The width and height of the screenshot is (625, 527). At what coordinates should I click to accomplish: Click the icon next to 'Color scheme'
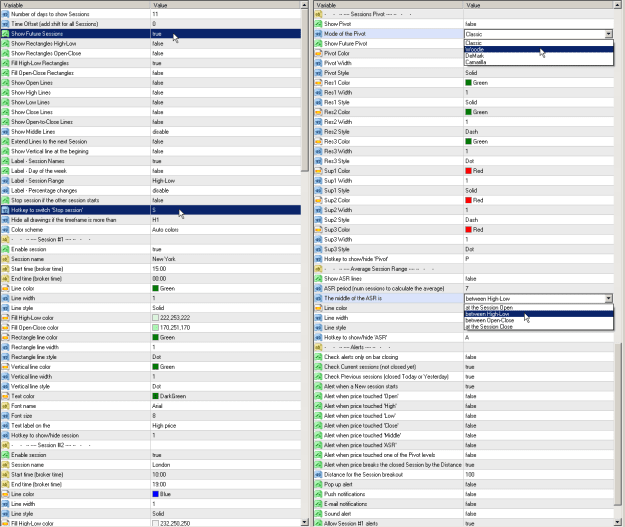click(x=5, y=230)
